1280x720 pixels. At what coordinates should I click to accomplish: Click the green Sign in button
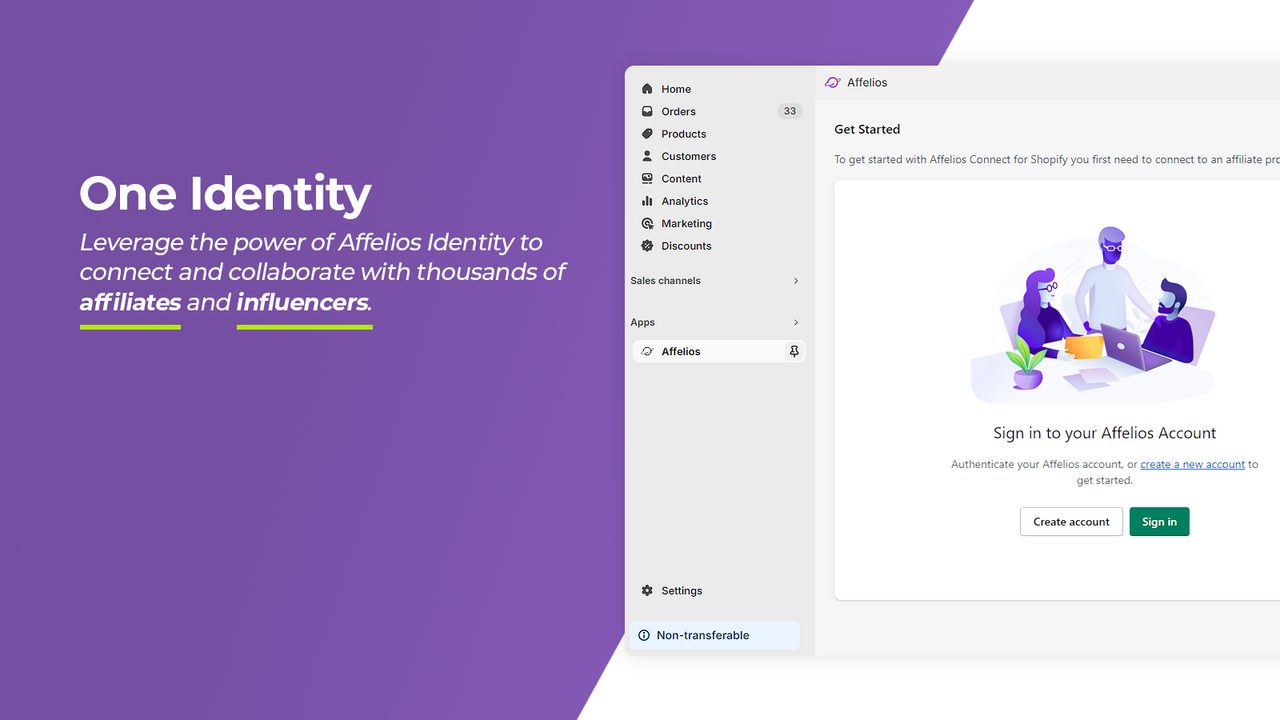coord(1159,522)
